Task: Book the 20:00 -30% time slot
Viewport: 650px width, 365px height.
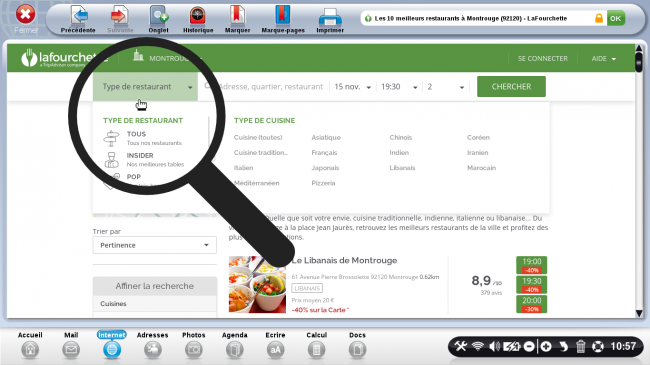Action: click(x=531, y=304)
